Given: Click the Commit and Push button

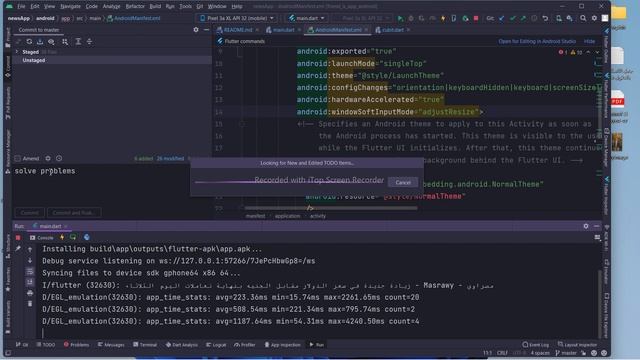Looking at the screenshot, I should point(74,213).
